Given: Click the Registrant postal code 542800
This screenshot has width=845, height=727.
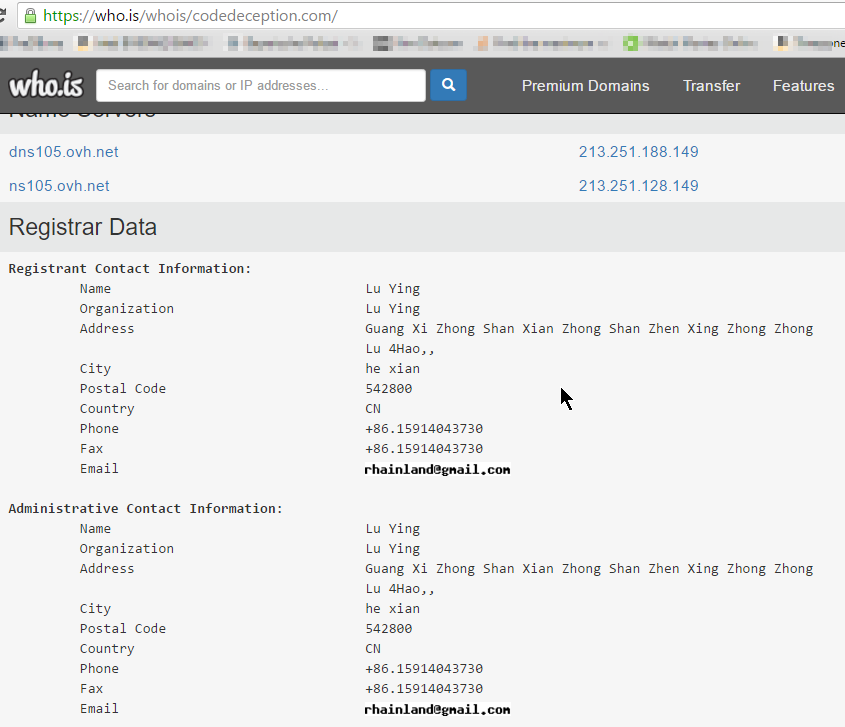Looking at the screenshot, I should [x=388, y=389].
